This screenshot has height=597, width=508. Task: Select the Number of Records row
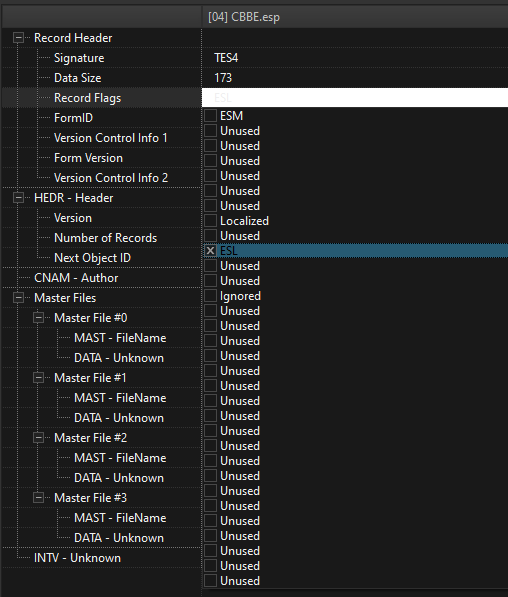point(102,238)
